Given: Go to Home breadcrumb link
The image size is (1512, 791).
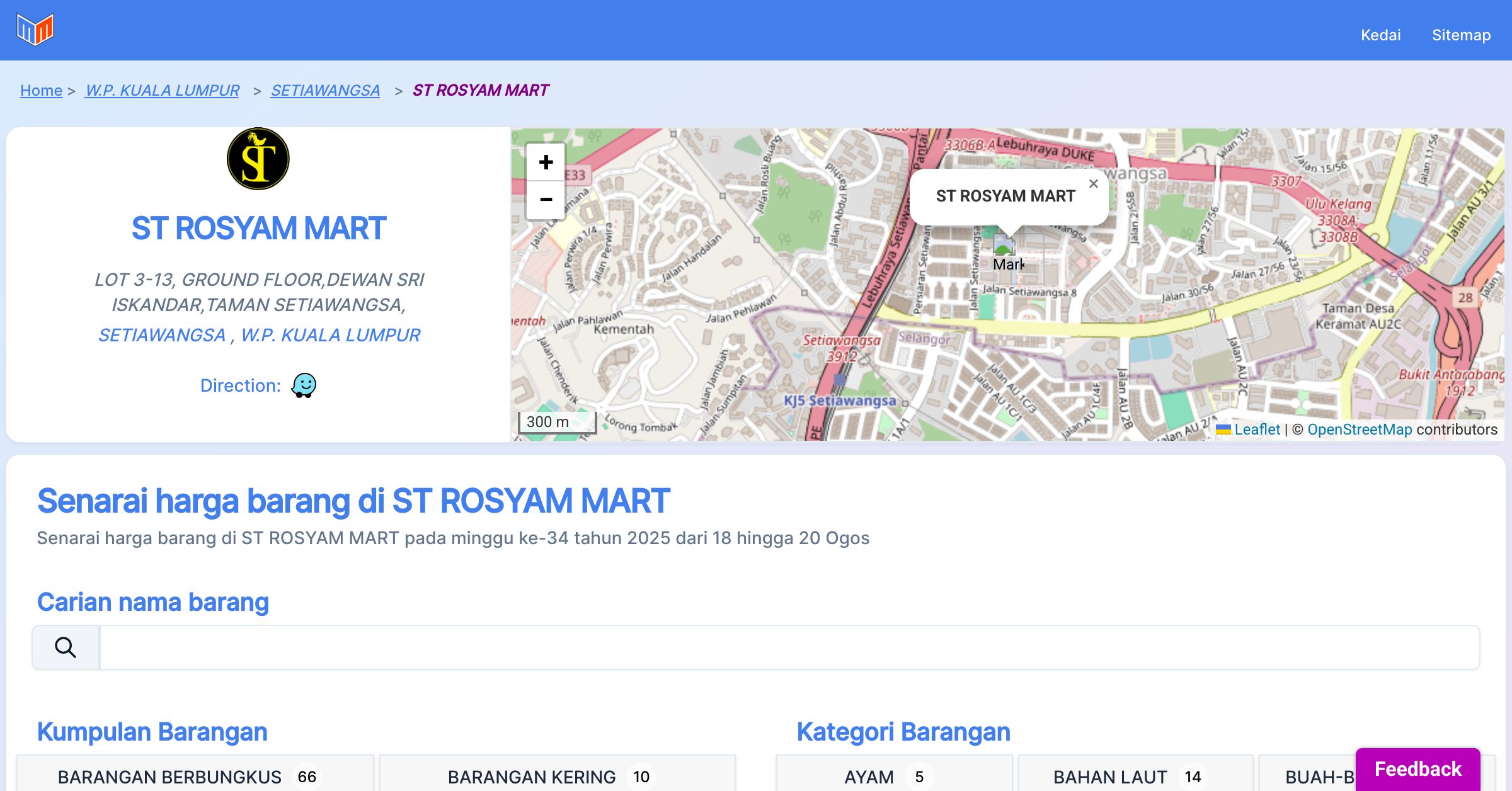Looking at the screenshot, I should click(x=41, y=91).
